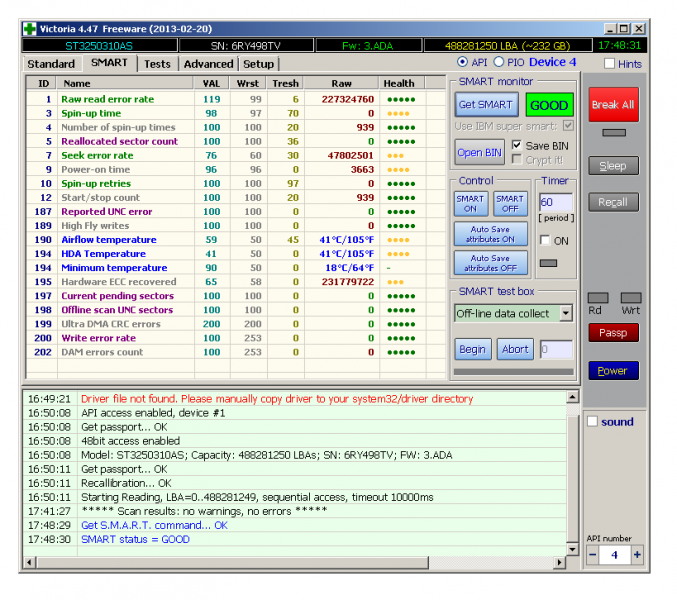Decrease API number with minus button
The width and height of the screenshot is (677, 600).
pyautogui.click(x=593, y=555)
